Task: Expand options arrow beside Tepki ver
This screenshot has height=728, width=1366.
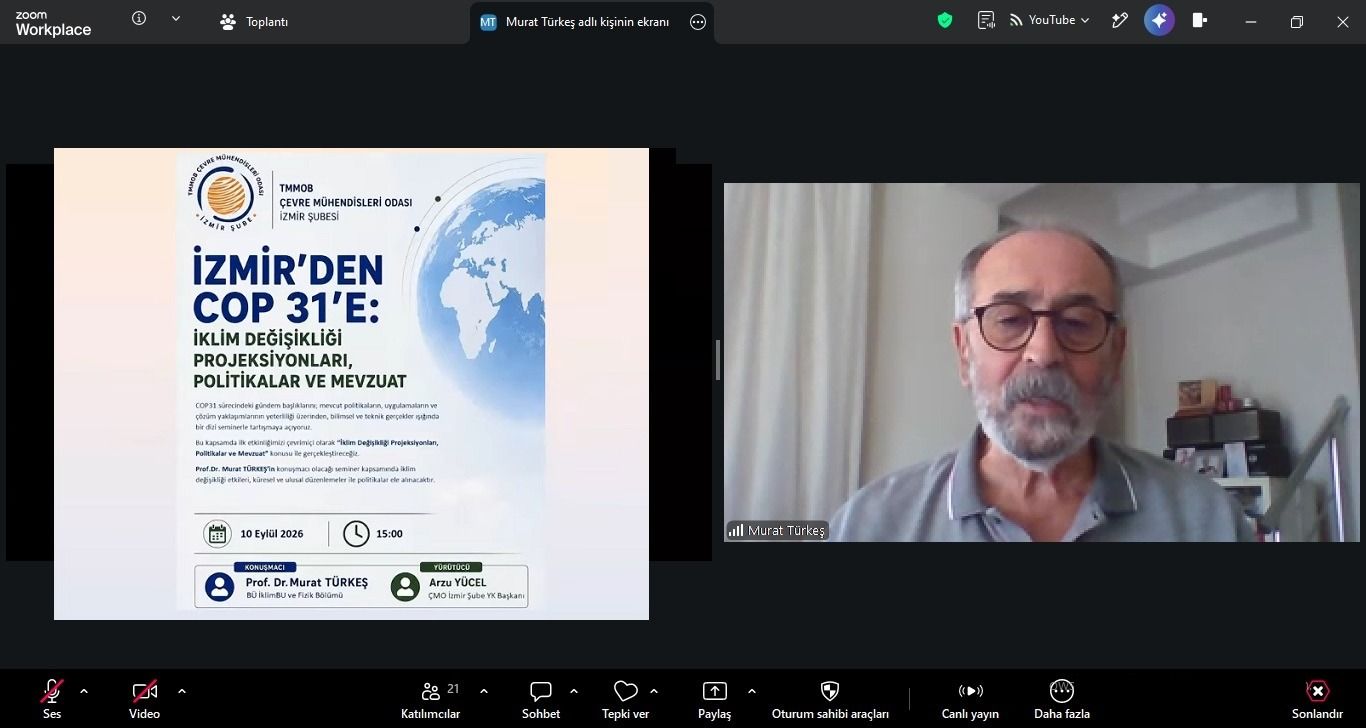Action: click(654, 691)
